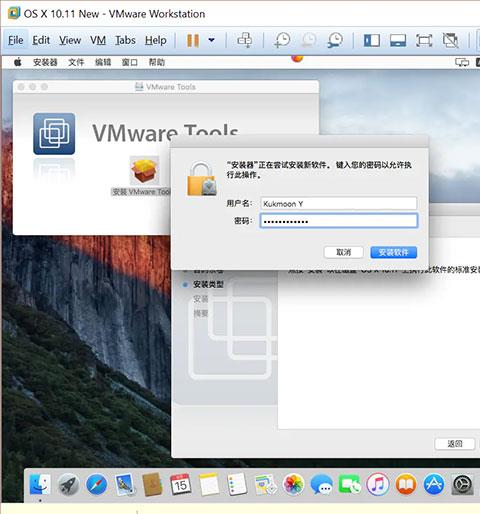Open Finder from the Dock
This screenshot has width=480, height=514.
pos(40,484)
